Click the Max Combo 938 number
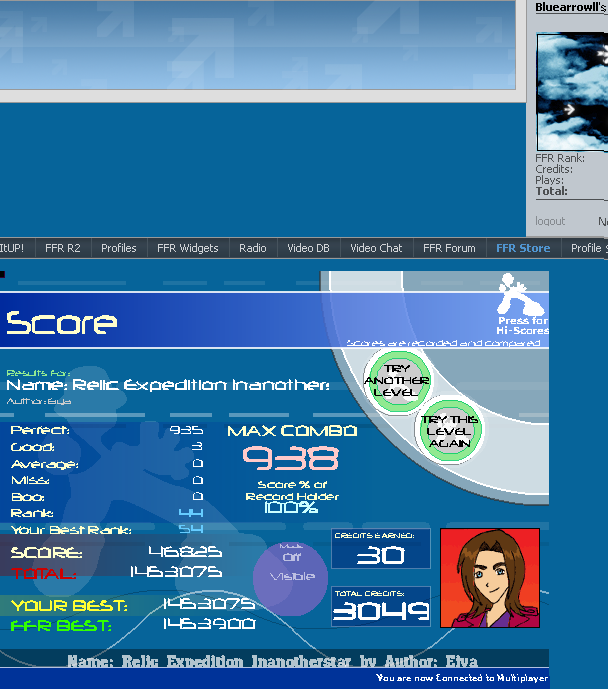This screenshot has height=689, width=608. pyautogui.click(x=292, y=459)
